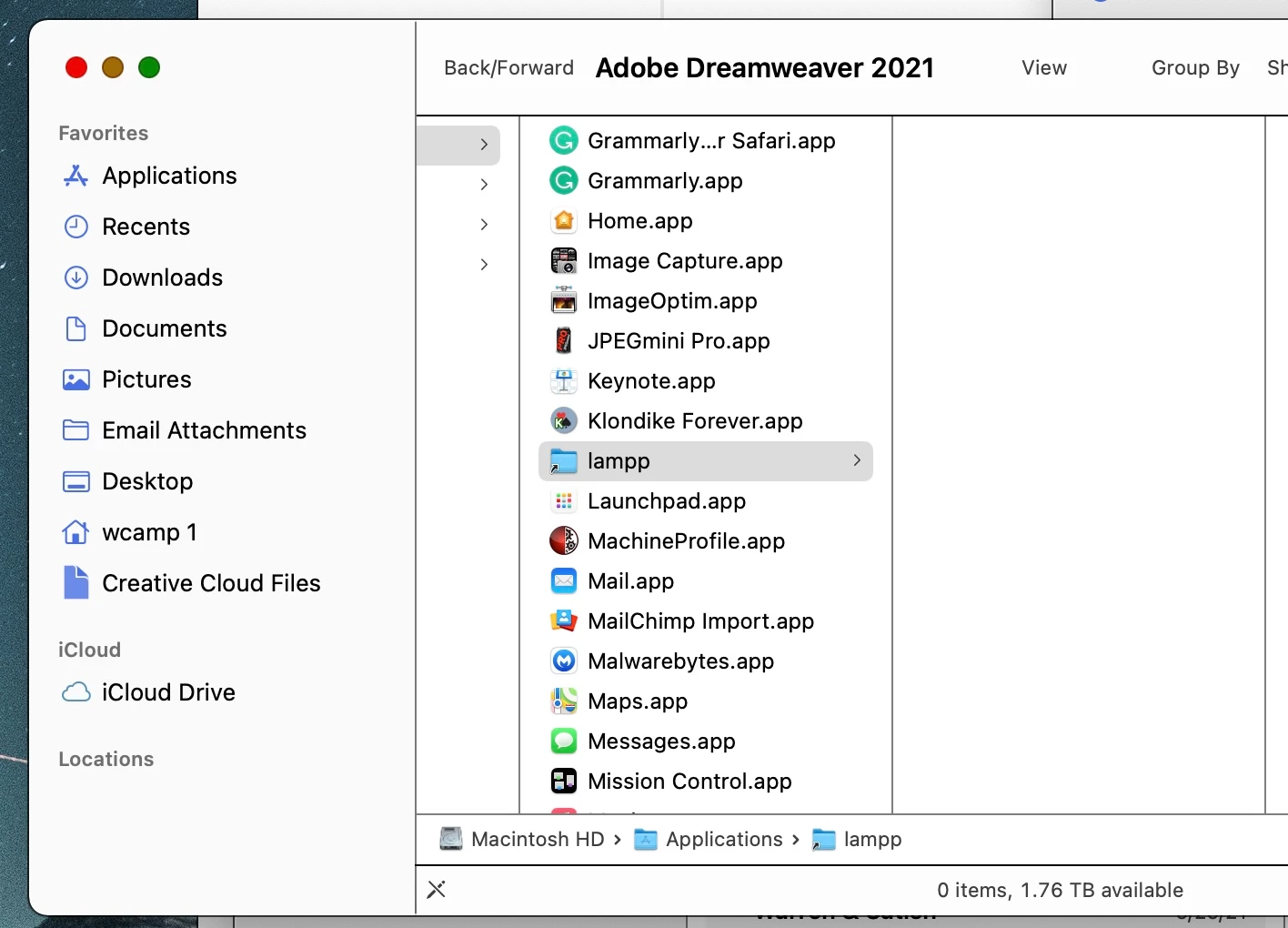
Task: Click the Malwarebytes.app file name
Action: (x=681, y=661)
